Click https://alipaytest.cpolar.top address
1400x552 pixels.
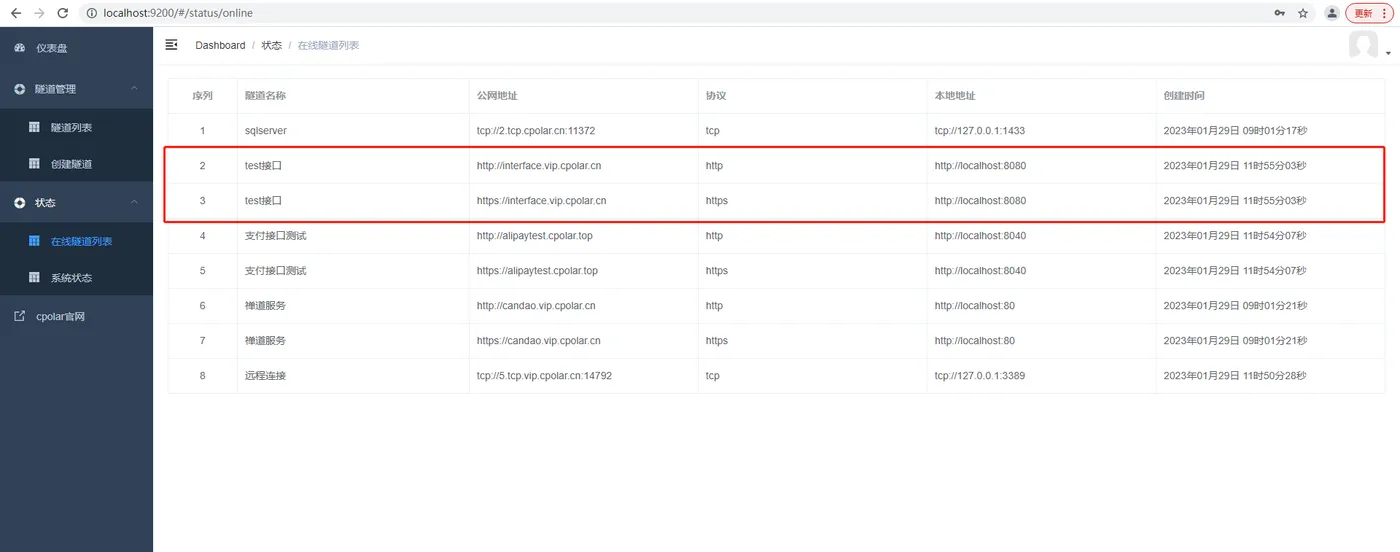538,271
